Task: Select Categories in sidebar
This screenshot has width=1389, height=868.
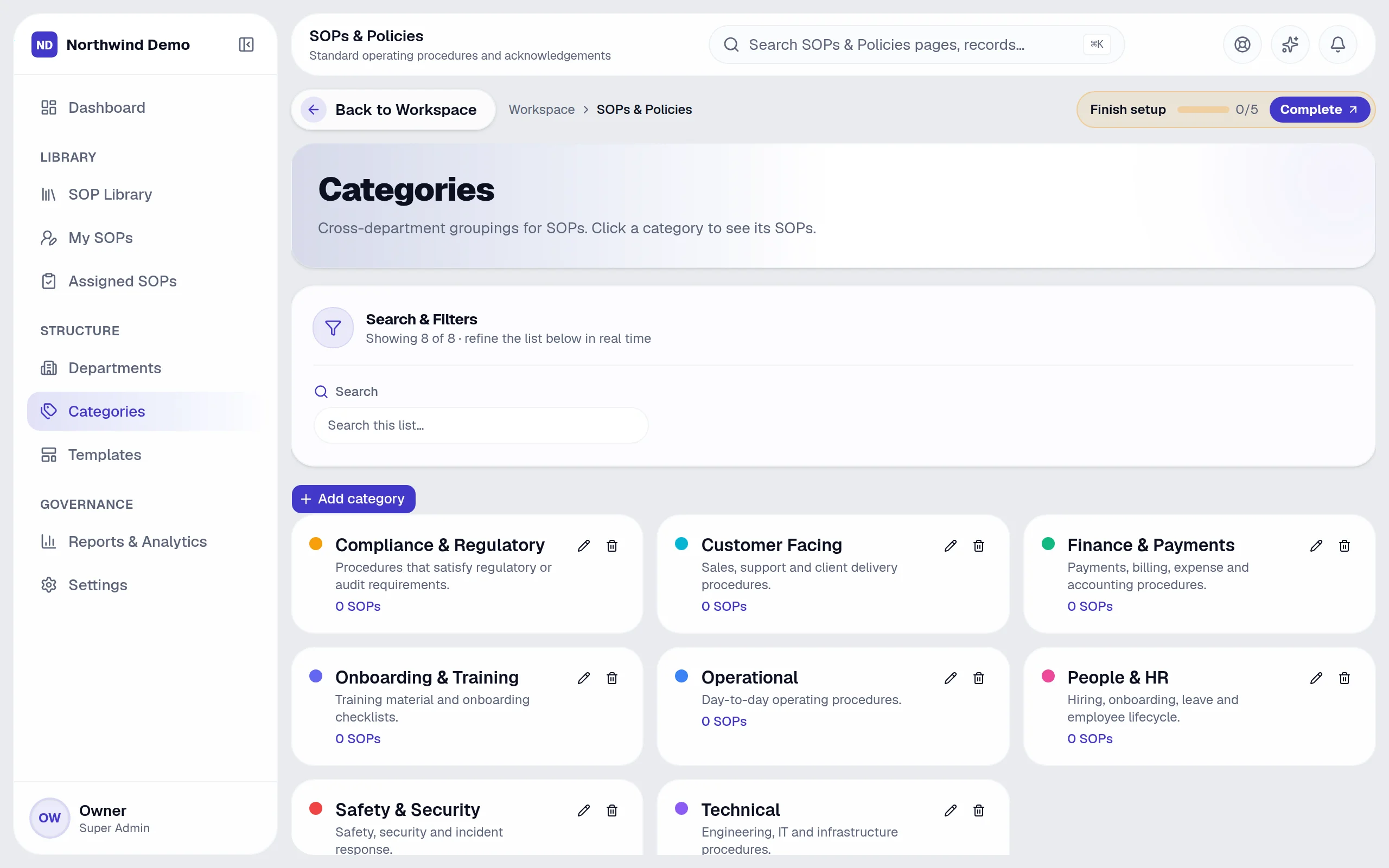Action: point(145,411)
